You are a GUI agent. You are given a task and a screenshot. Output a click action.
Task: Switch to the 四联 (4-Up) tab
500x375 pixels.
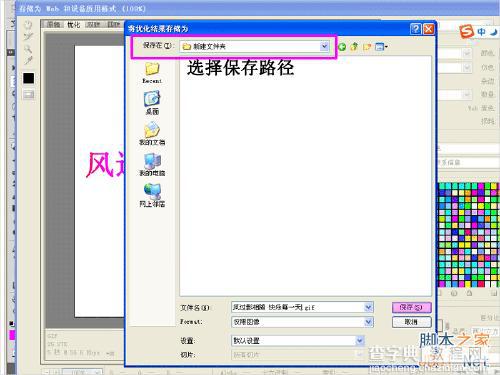coord(113,24)
